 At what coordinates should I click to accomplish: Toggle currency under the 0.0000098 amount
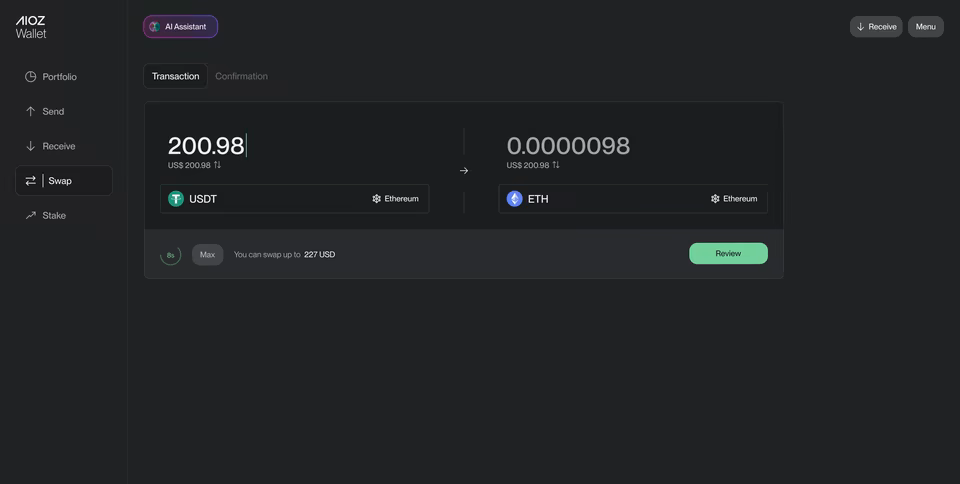point(556,165)
